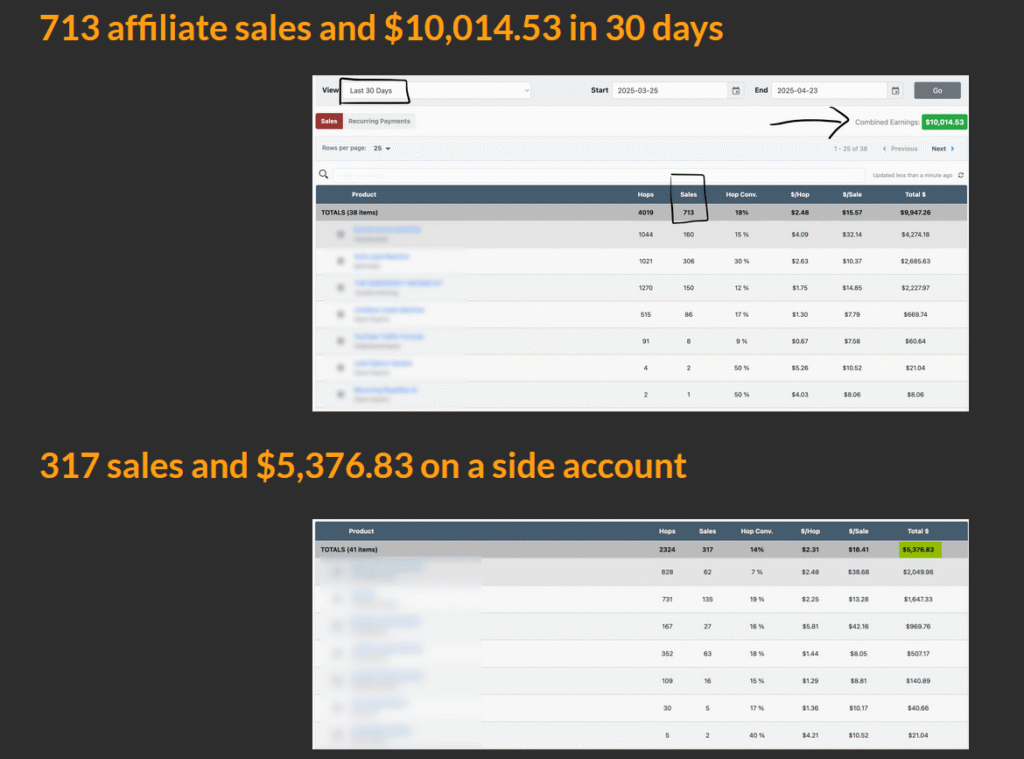Click the magnifying glass search icon
Screen dimensions: 1024x759
(x=323, y=174)
